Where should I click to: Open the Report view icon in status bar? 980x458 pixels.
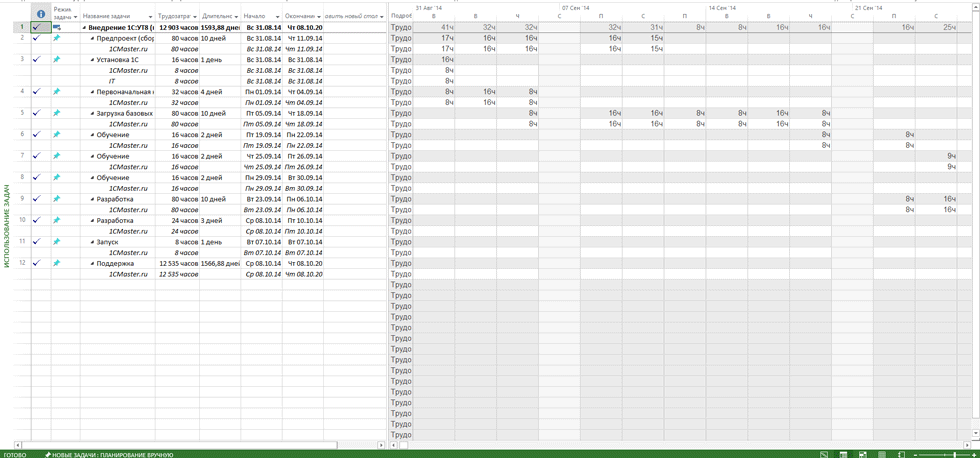[x=901, y=454]
